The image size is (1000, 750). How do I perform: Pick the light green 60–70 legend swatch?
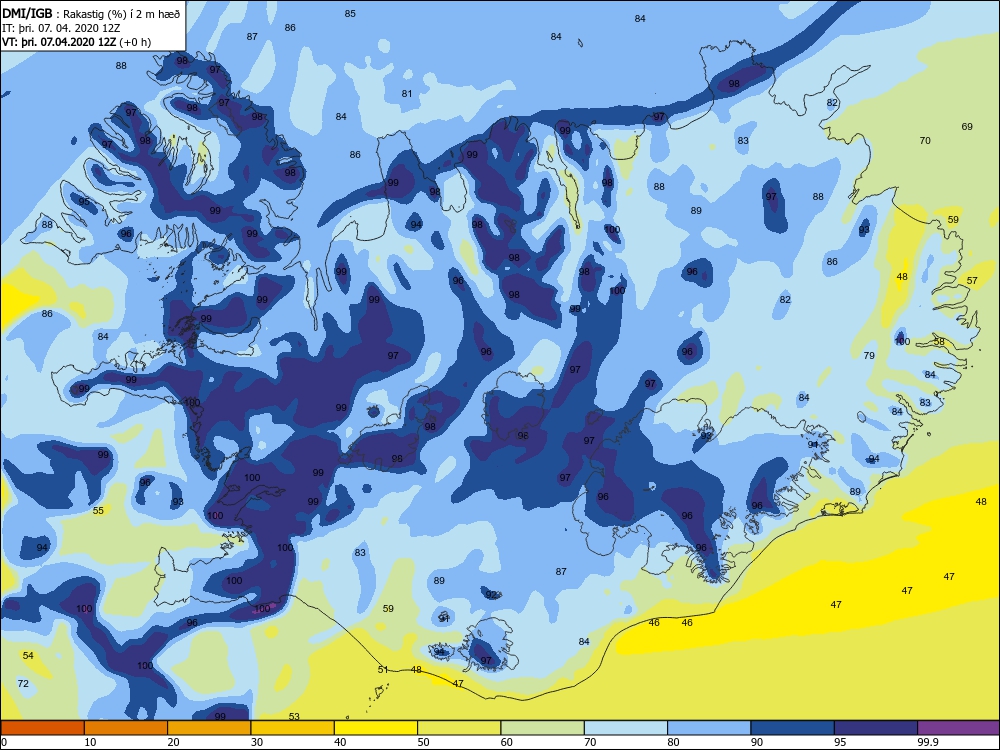(x=543, y=728)
